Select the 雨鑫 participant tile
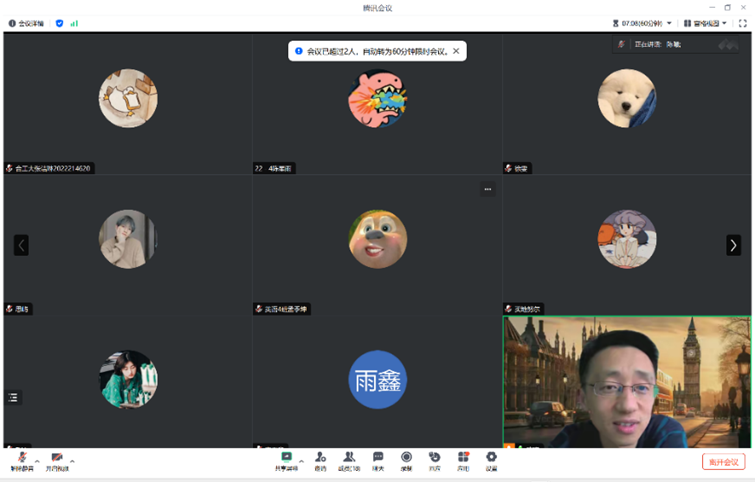 (x=377, y=380)
